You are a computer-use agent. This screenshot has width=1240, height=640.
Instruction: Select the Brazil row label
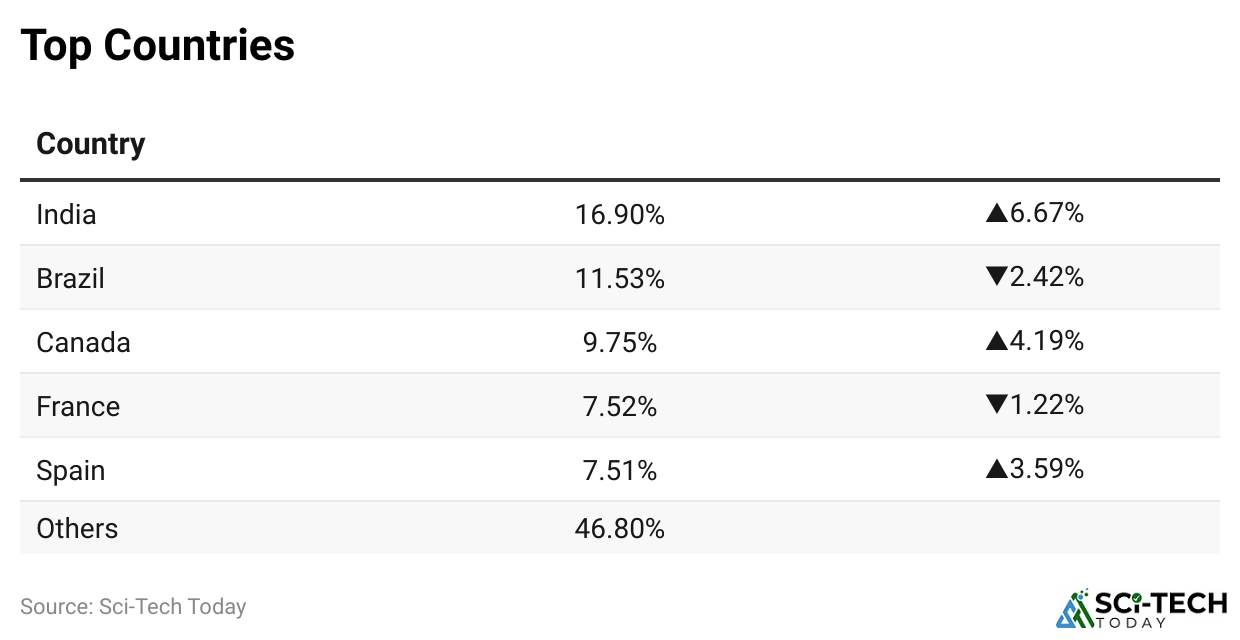click(70, 278)
